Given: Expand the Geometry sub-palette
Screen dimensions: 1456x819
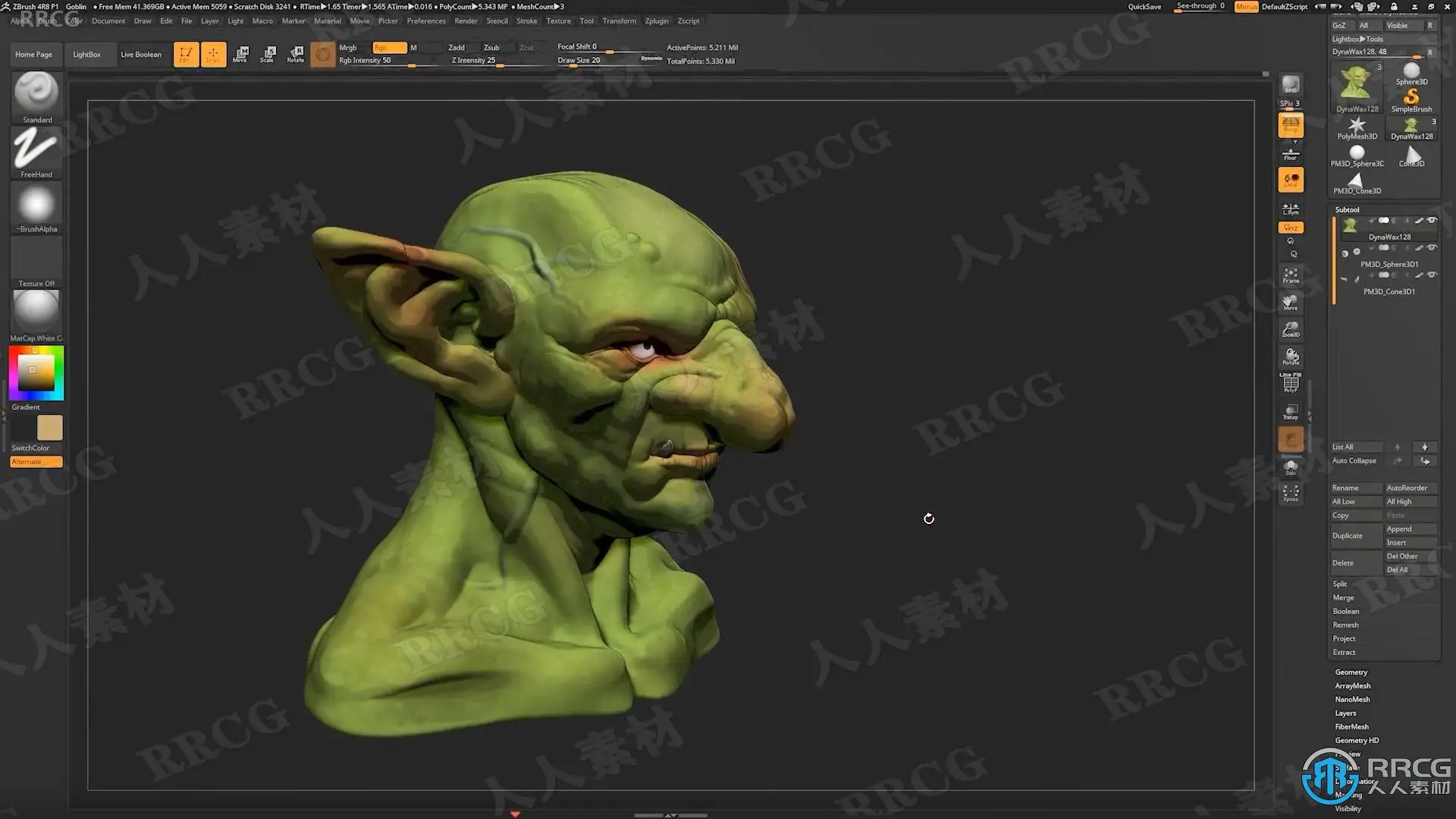Looking at the screenshot, I should 1351,672.
